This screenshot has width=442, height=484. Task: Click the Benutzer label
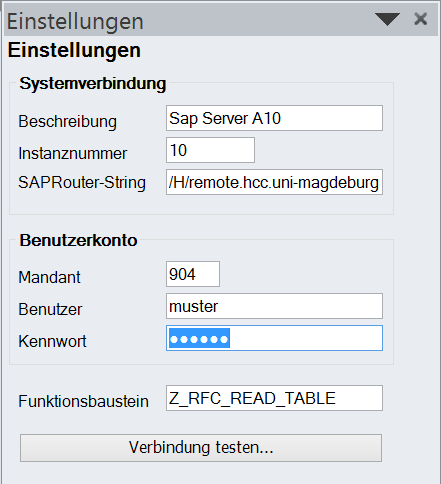click(x=50, y=309)
